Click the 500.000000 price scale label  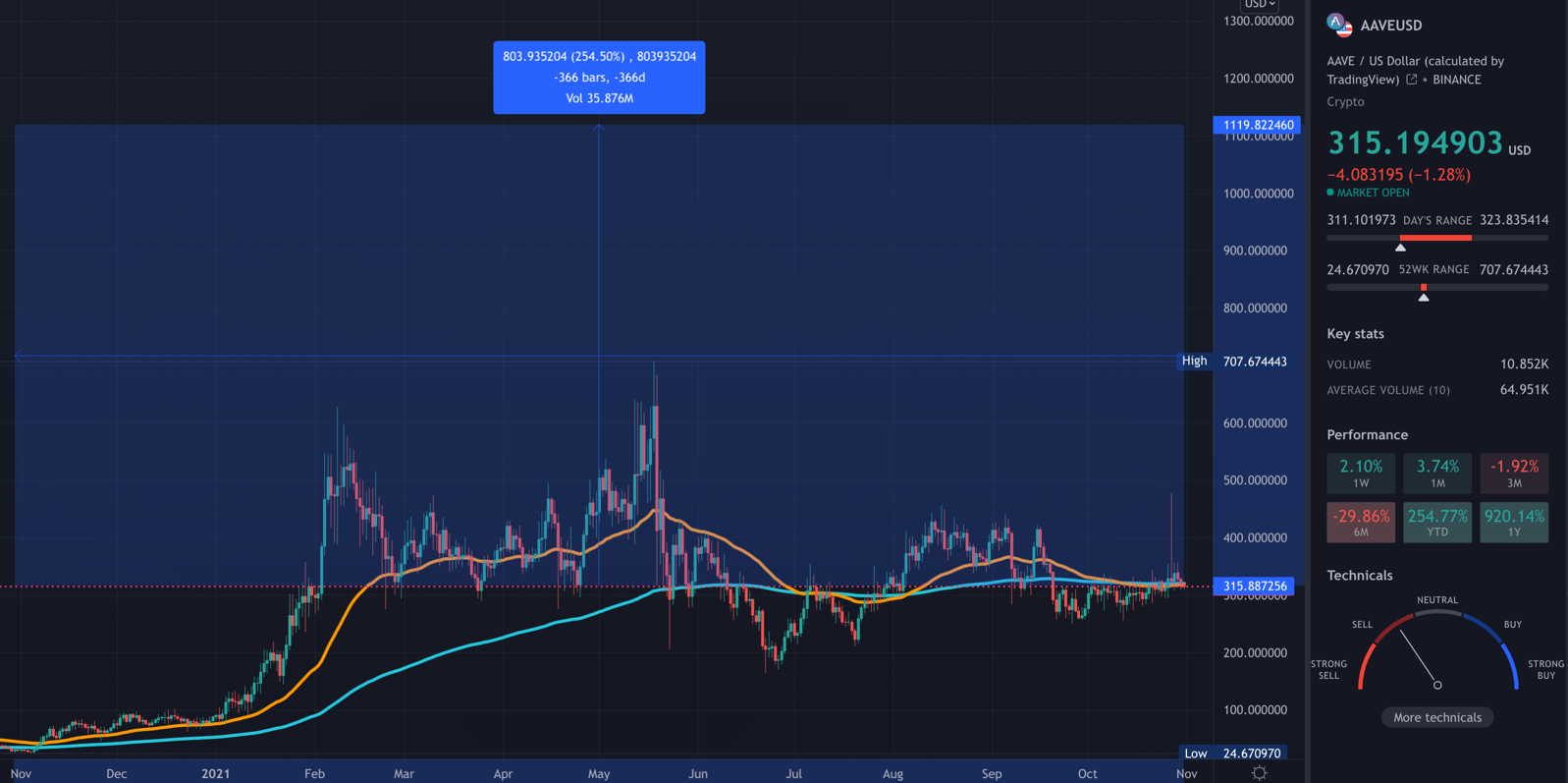point(1255,480)
